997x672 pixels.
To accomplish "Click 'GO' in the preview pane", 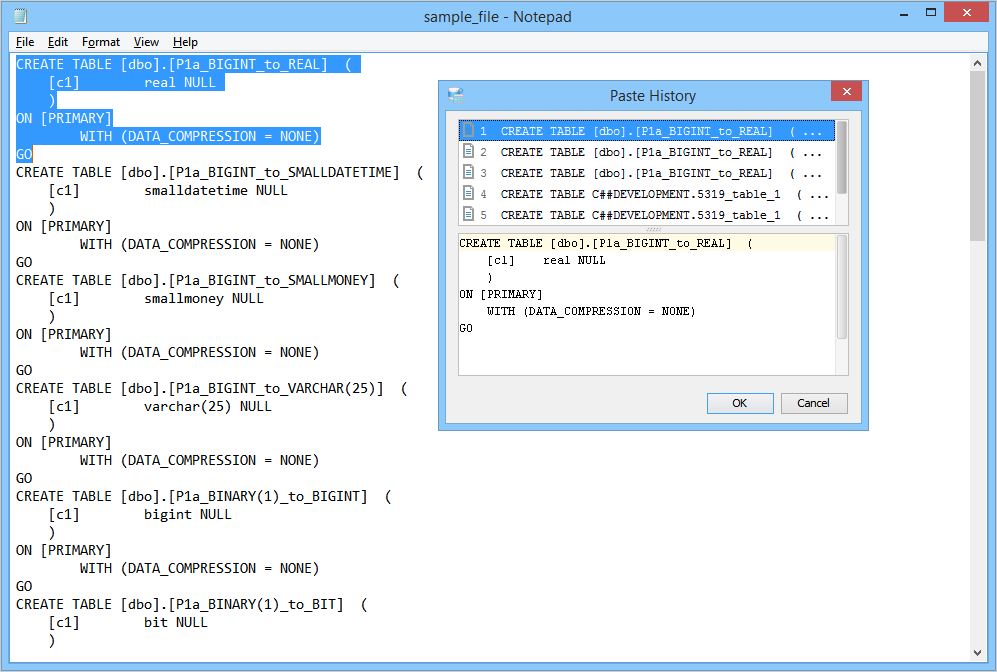I will (466, 328).
